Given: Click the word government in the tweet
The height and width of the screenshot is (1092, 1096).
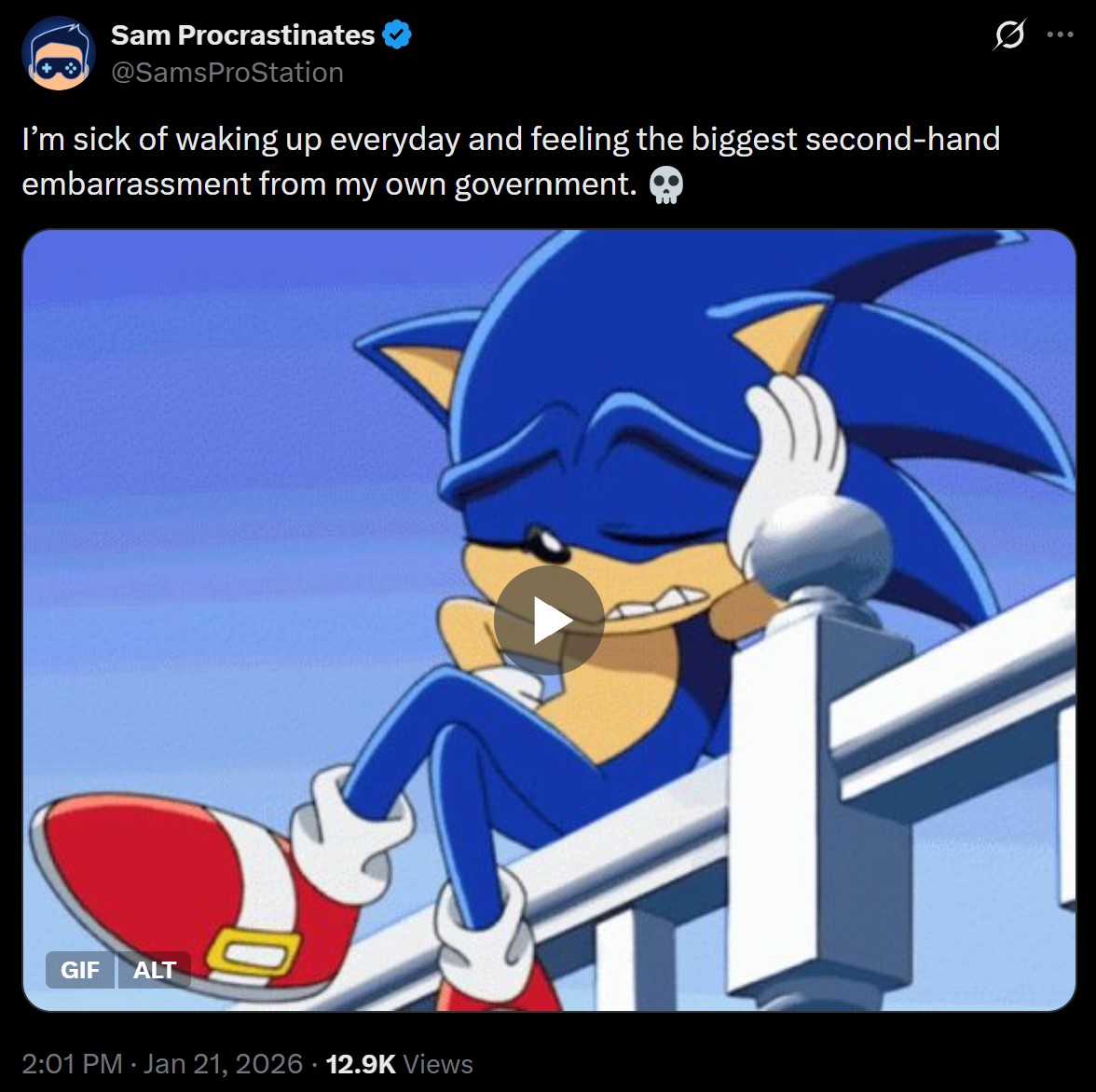Looking at the screenshot, I should click(x=546, y=185).
